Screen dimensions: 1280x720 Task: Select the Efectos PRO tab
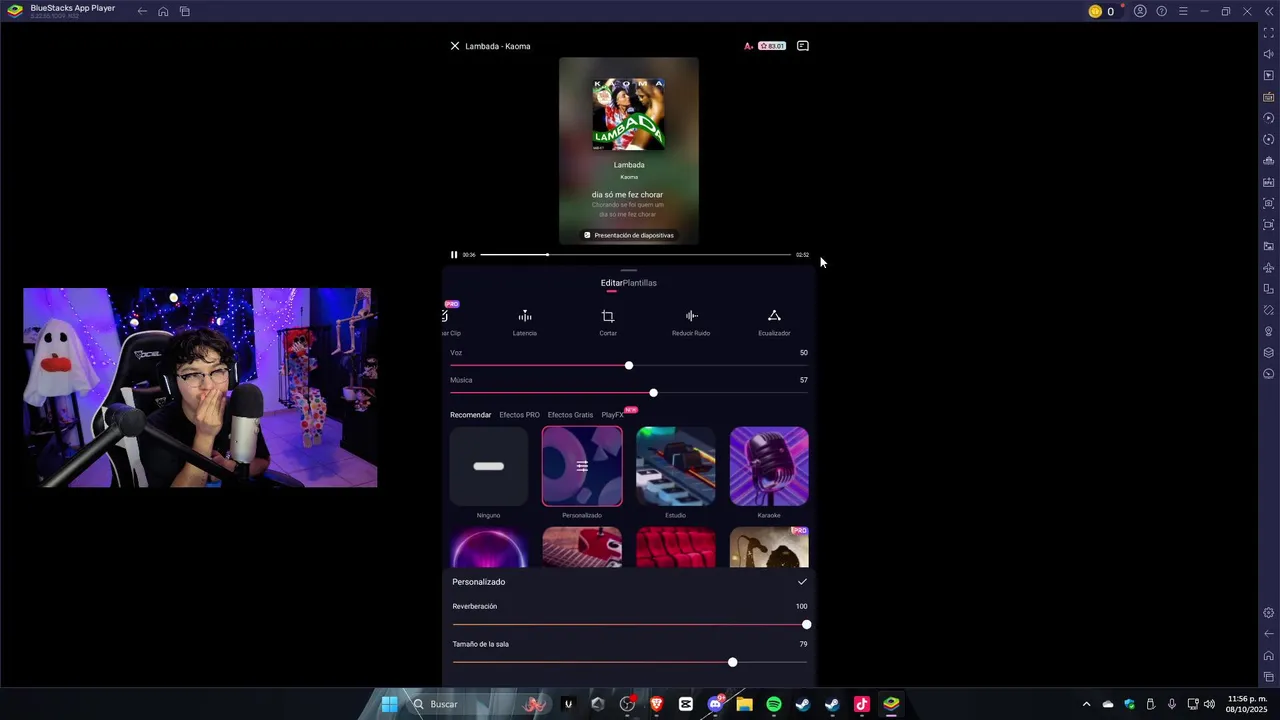click(520, 415)
